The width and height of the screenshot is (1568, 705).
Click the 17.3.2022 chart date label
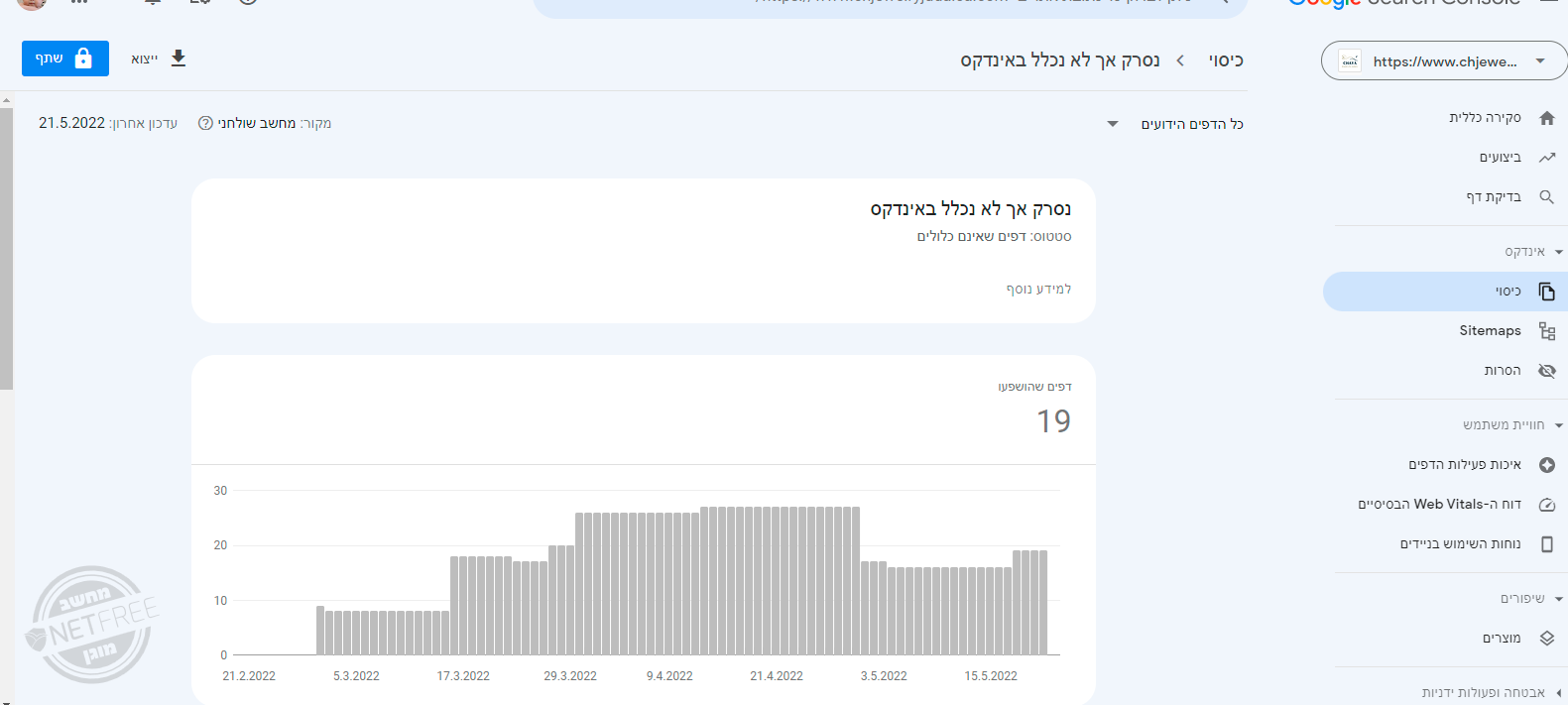pyautogui.click(x=463, y=676)
